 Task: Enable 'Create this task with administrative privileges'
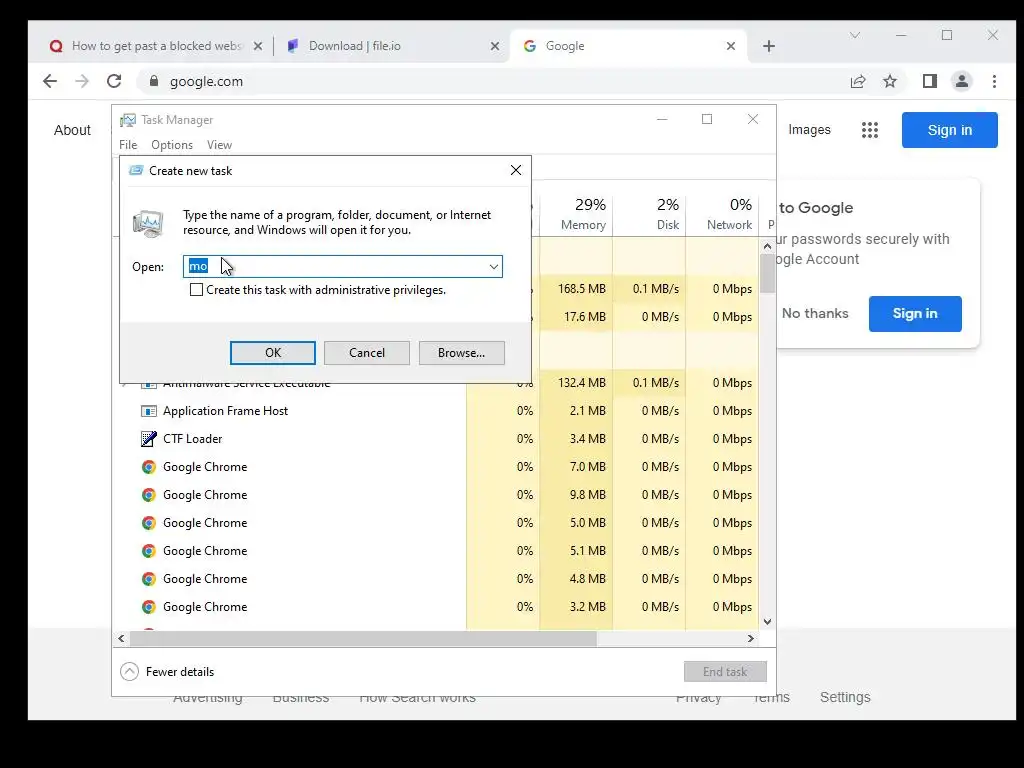click(196, 289)
